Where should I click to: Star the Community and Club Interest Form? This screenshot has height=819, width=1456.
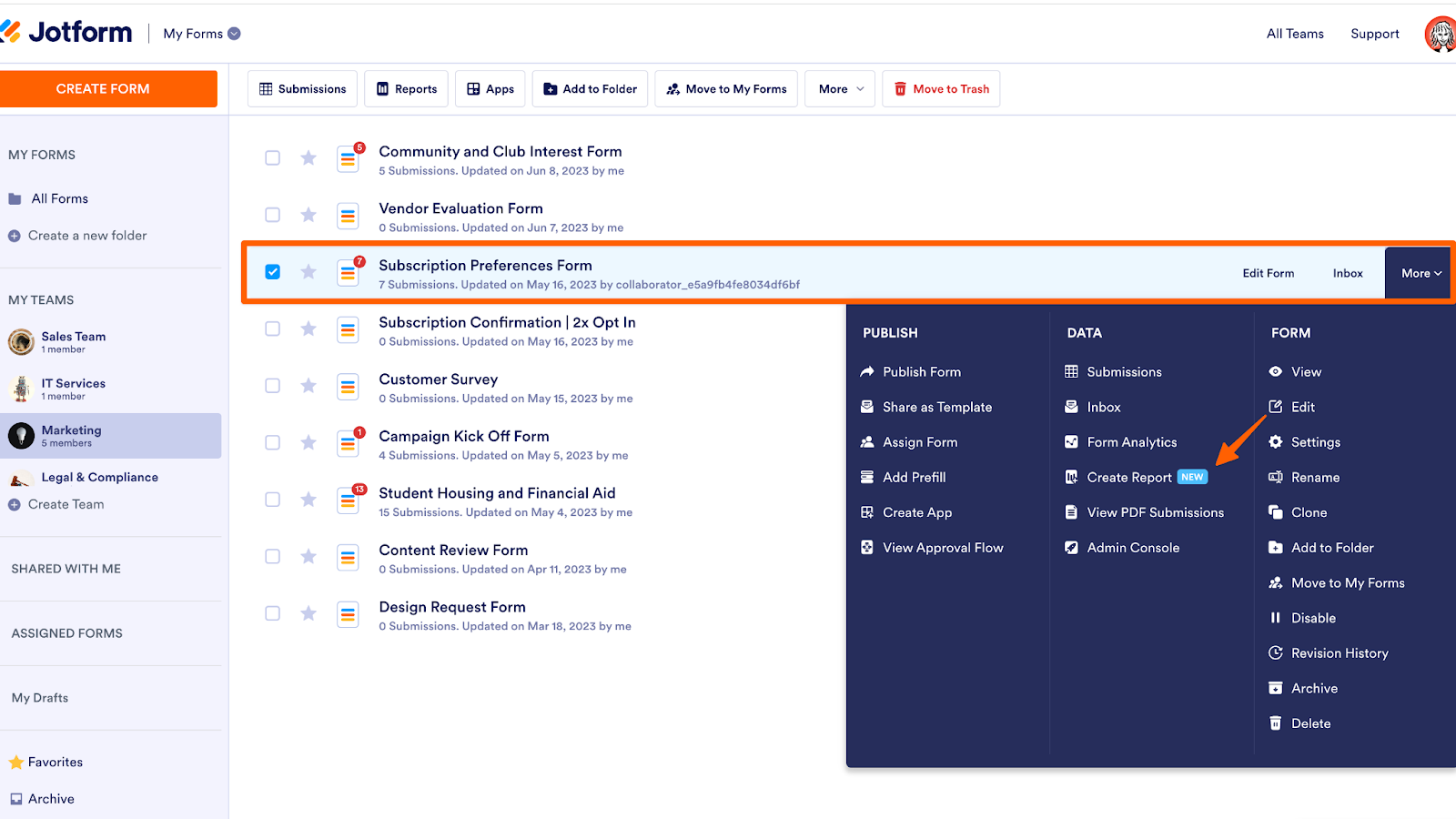308,158
